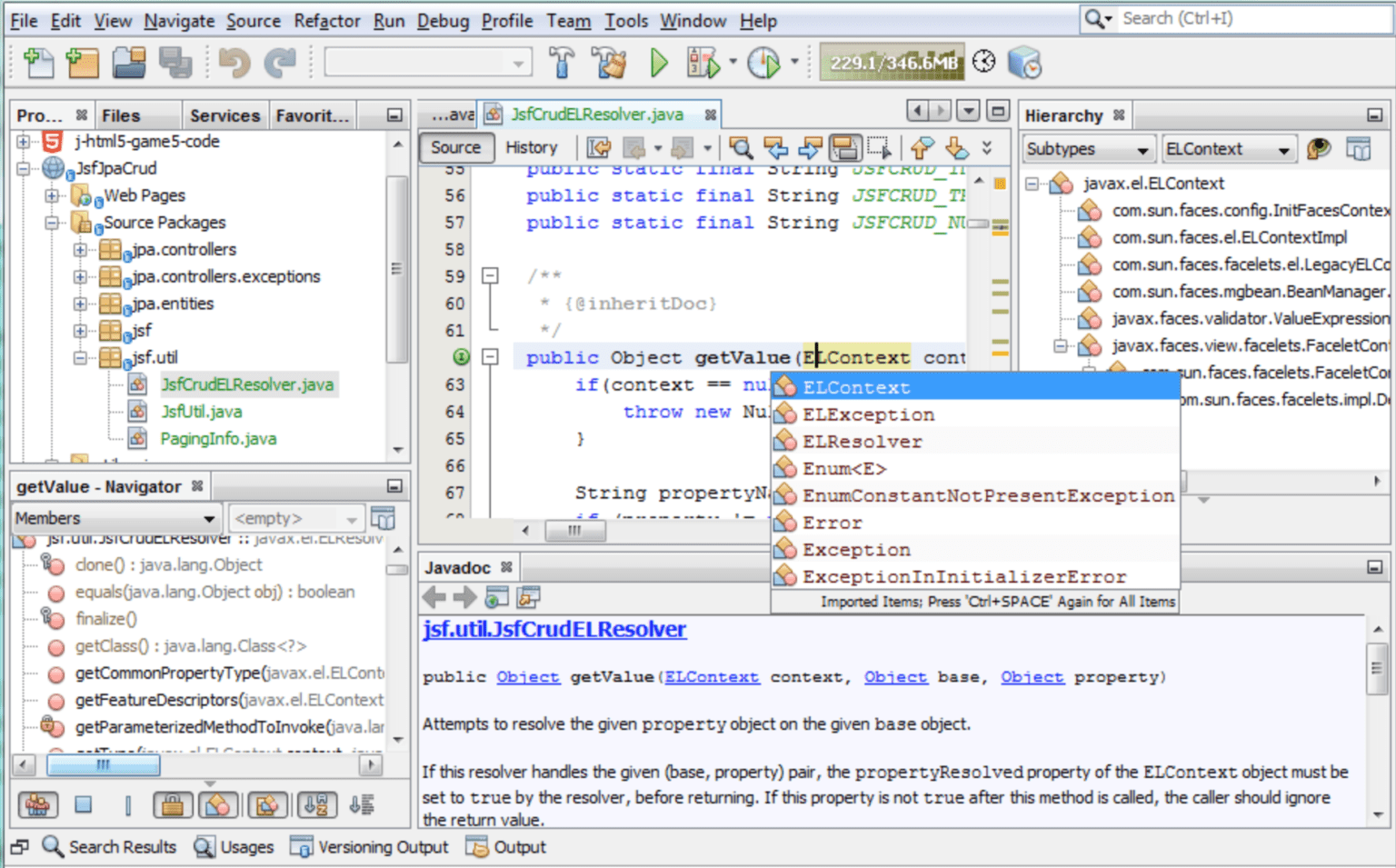1396x868 pixels.
Task: Open JsfUtil.java from the Projects tree
Action: tap(202, 411)
